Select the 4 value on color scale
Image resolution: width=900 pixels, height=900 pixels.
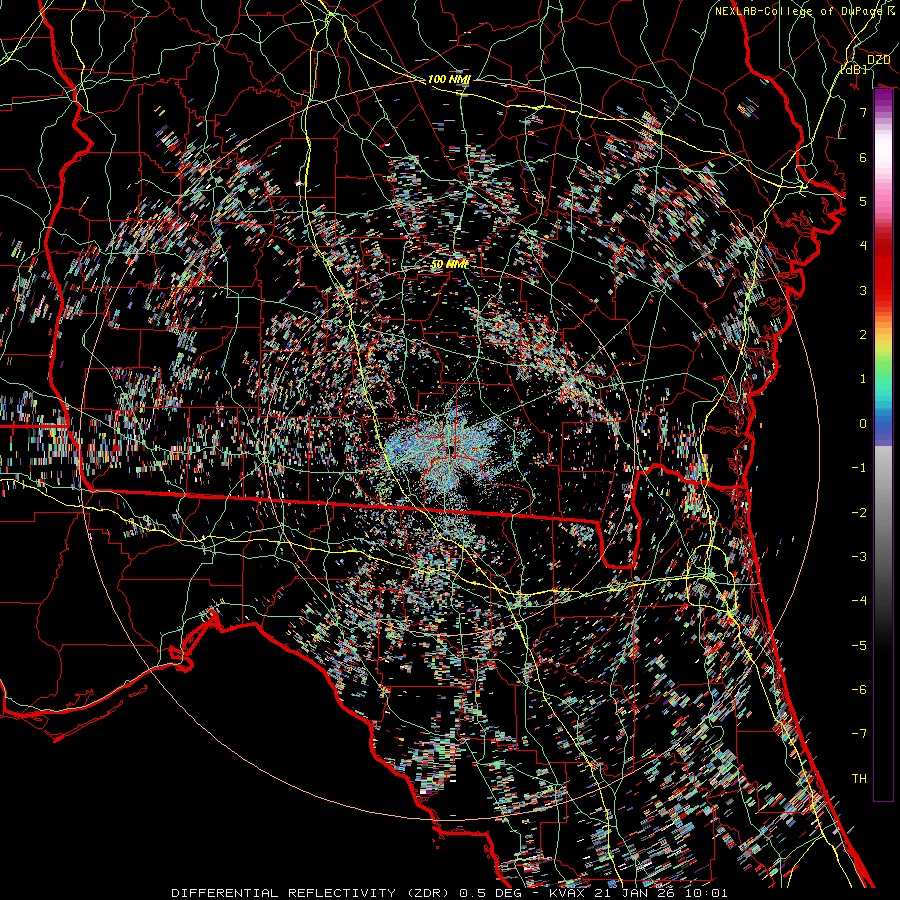[863, 245]
